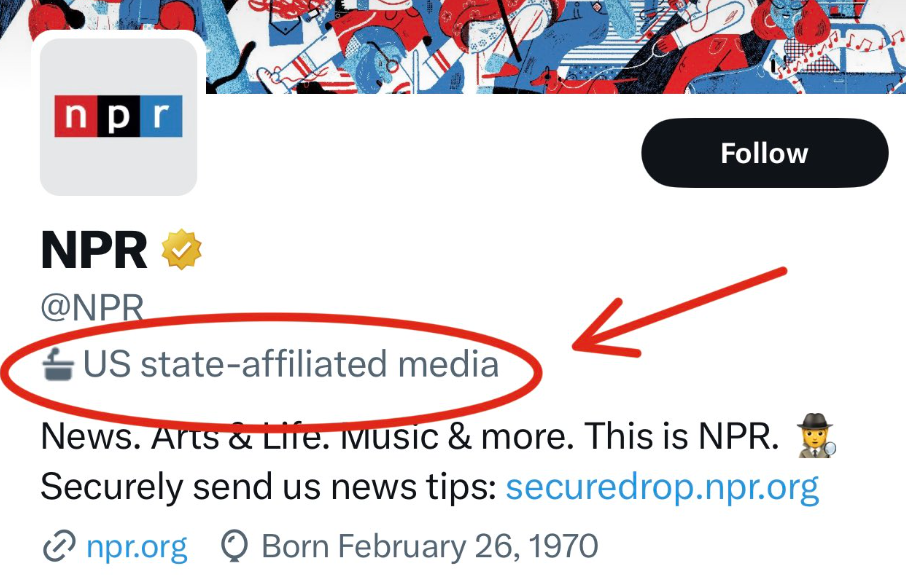The image size is (906, 580).
Task: Select the @NPR handle text
Action: coord(92,307)
